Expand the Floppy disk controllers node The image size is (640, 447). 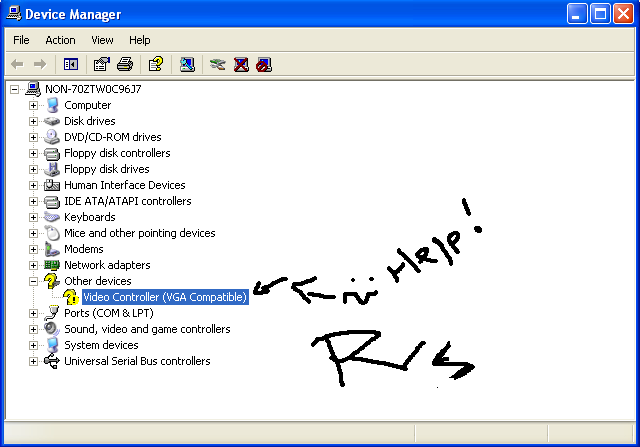[x=33, y=153]
